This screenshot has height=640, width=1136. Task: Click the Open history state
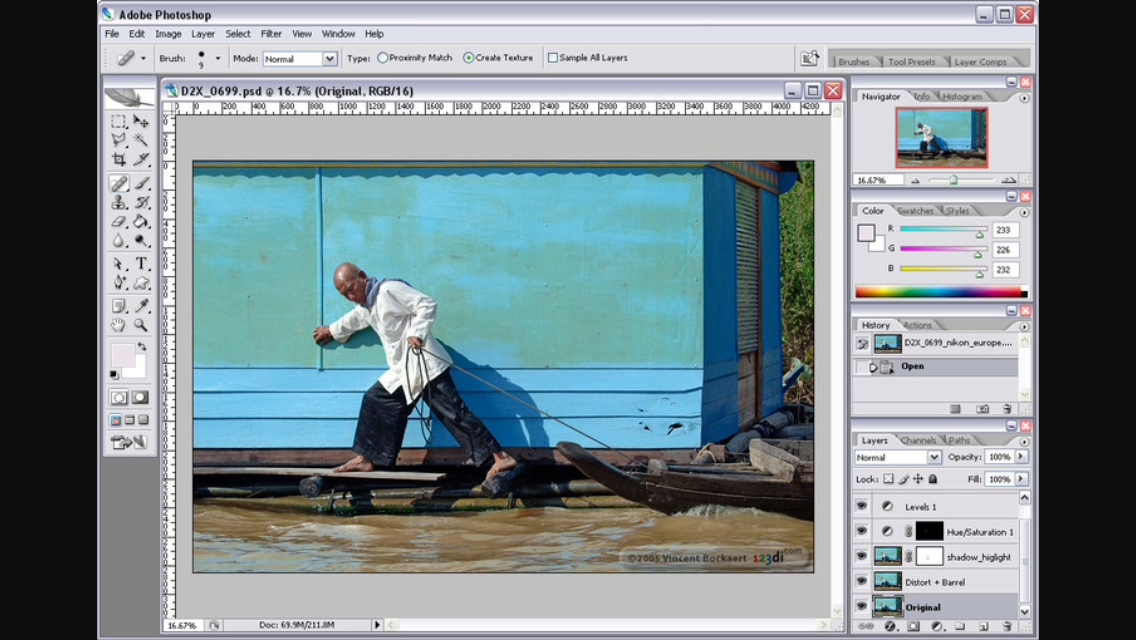tap(913, 367)
